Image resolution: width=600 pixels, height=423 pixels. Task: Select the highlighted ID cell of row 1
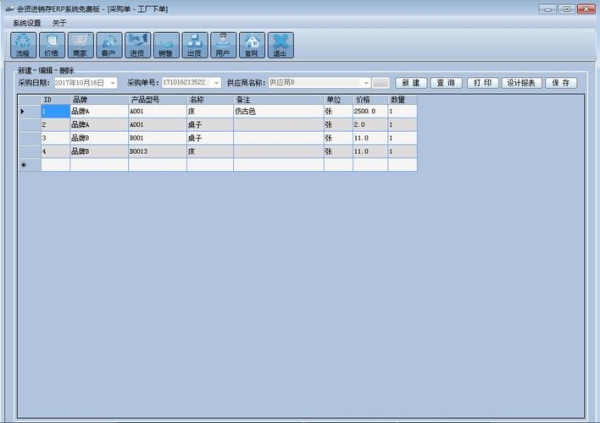(55, 111)
